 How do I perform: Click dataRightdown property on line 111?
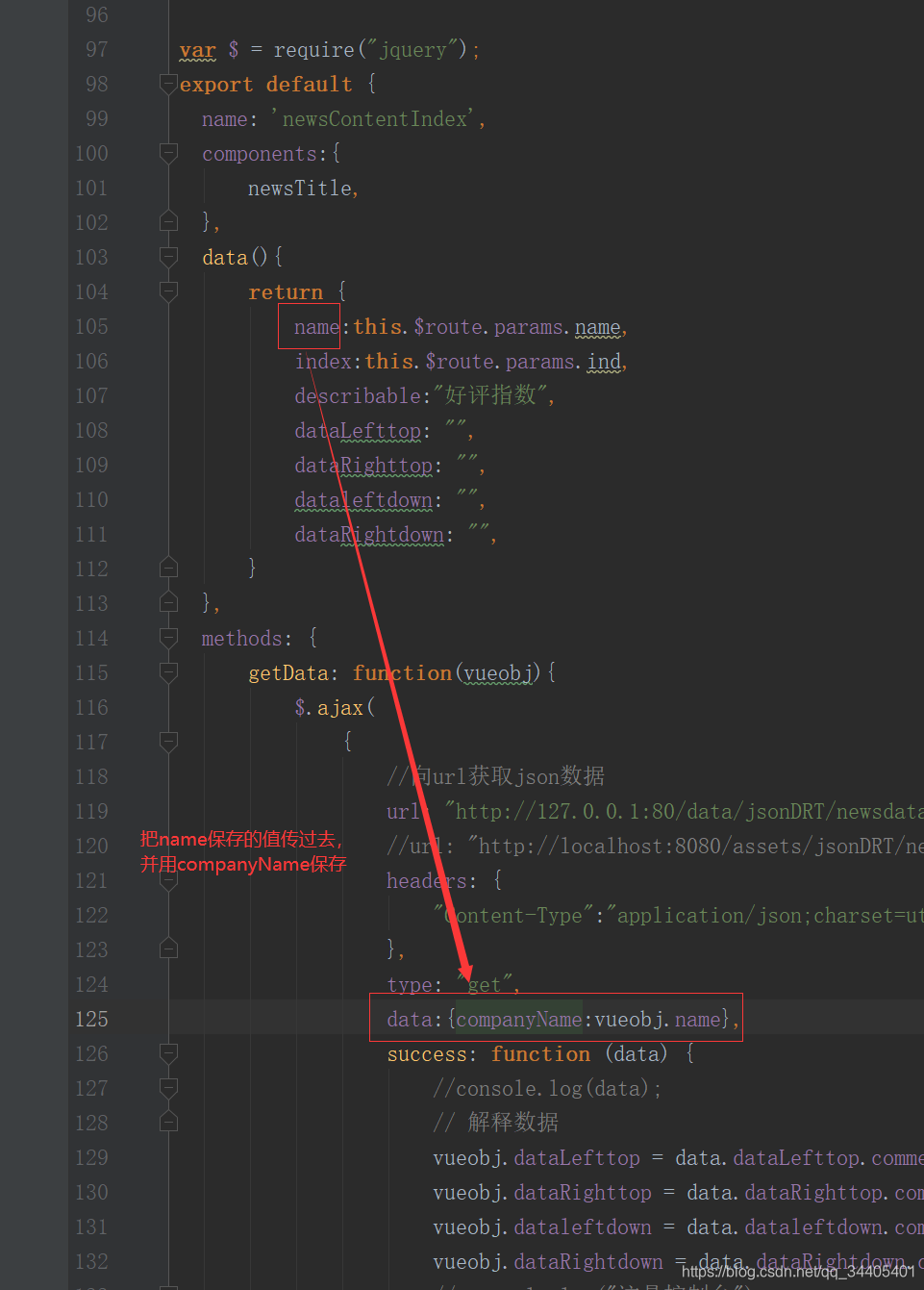[369, 535]
